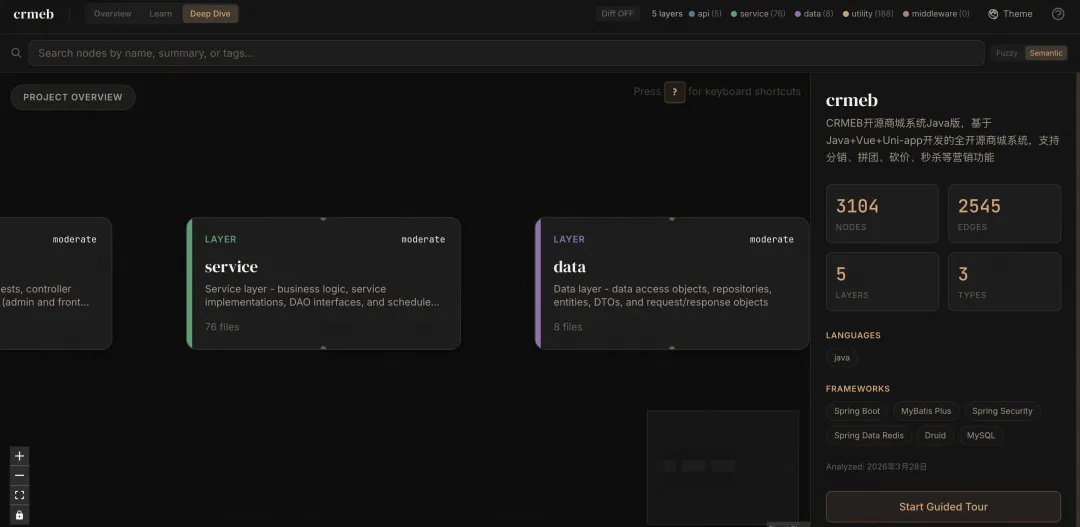Click the crmeb title in side panel

coord(851,101)
